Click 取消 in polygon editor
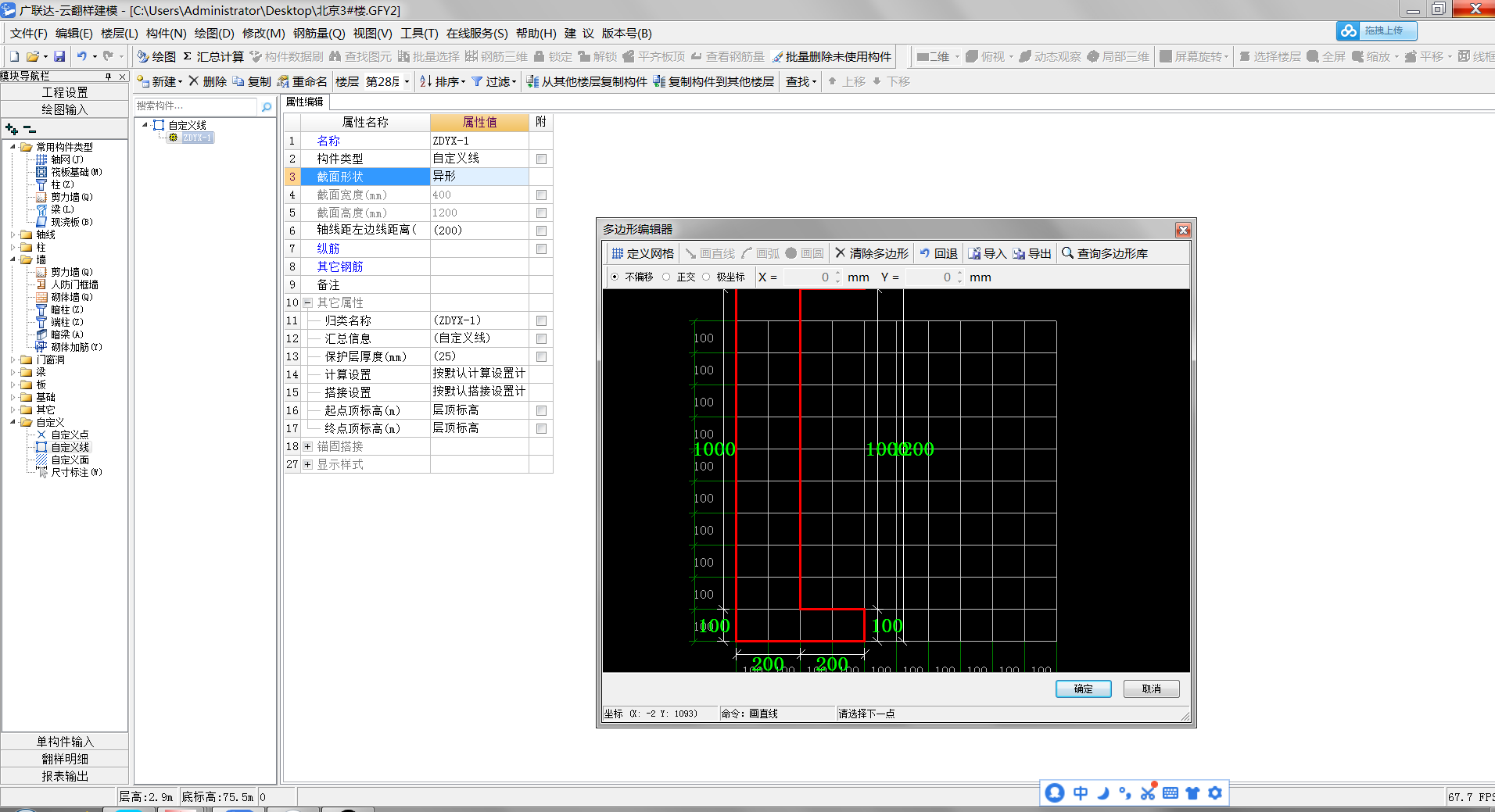The height and width of the screenshot is (812, 1495). (1151, 689)
